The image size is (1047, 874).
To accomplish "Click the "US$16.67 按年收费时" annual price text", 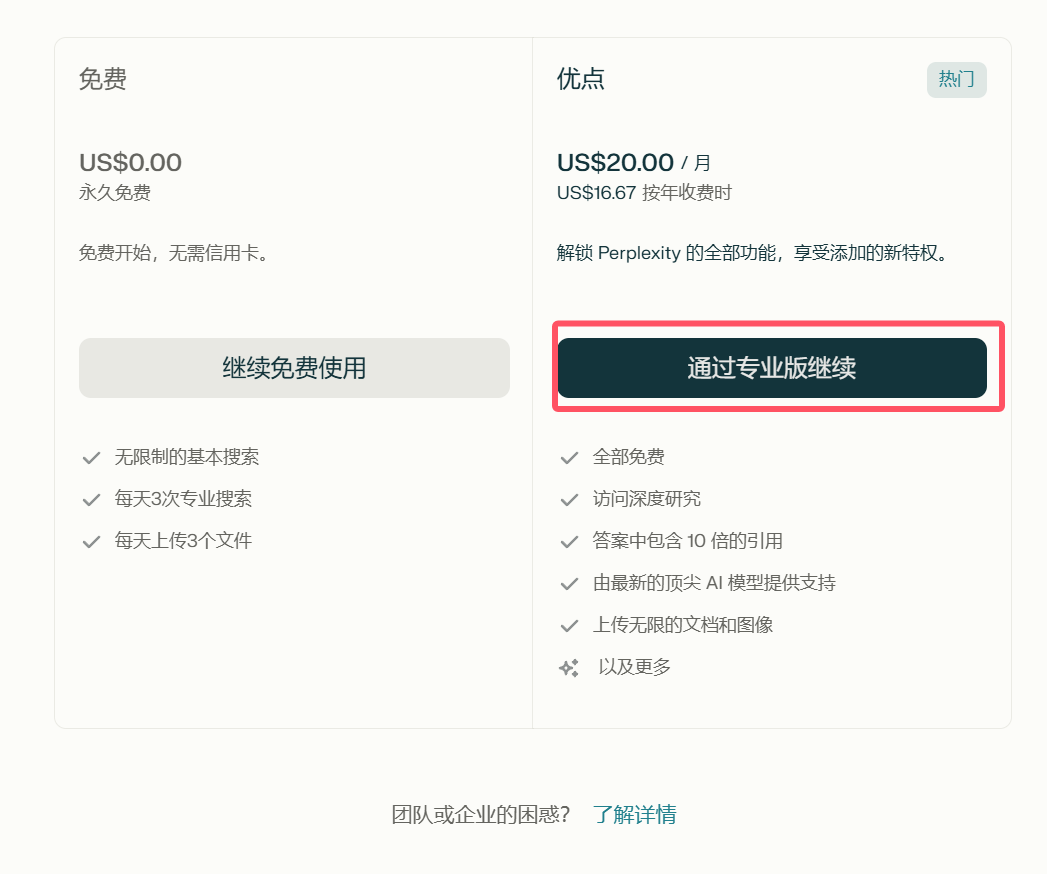I will [x=644, y=193].
